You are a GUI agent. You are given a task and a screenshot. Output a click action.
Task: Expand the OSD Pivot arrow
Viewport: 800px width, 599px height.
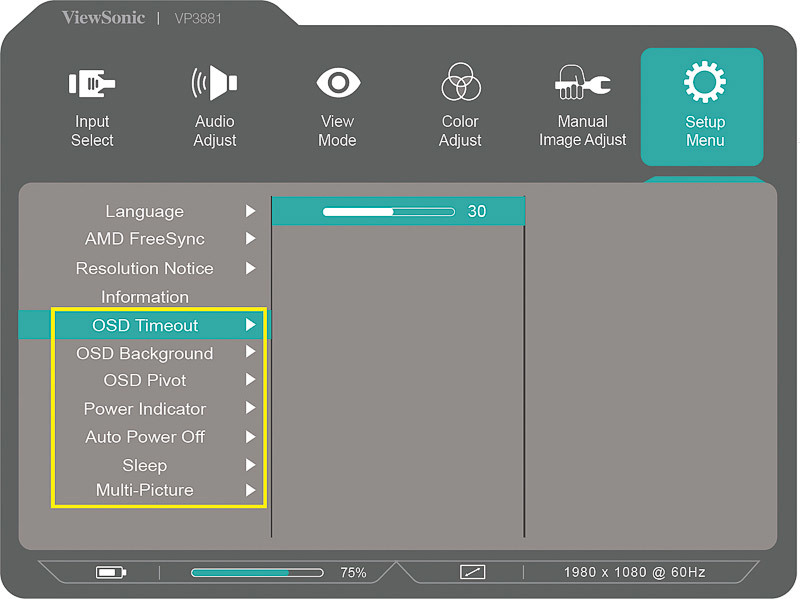(250, 379)
